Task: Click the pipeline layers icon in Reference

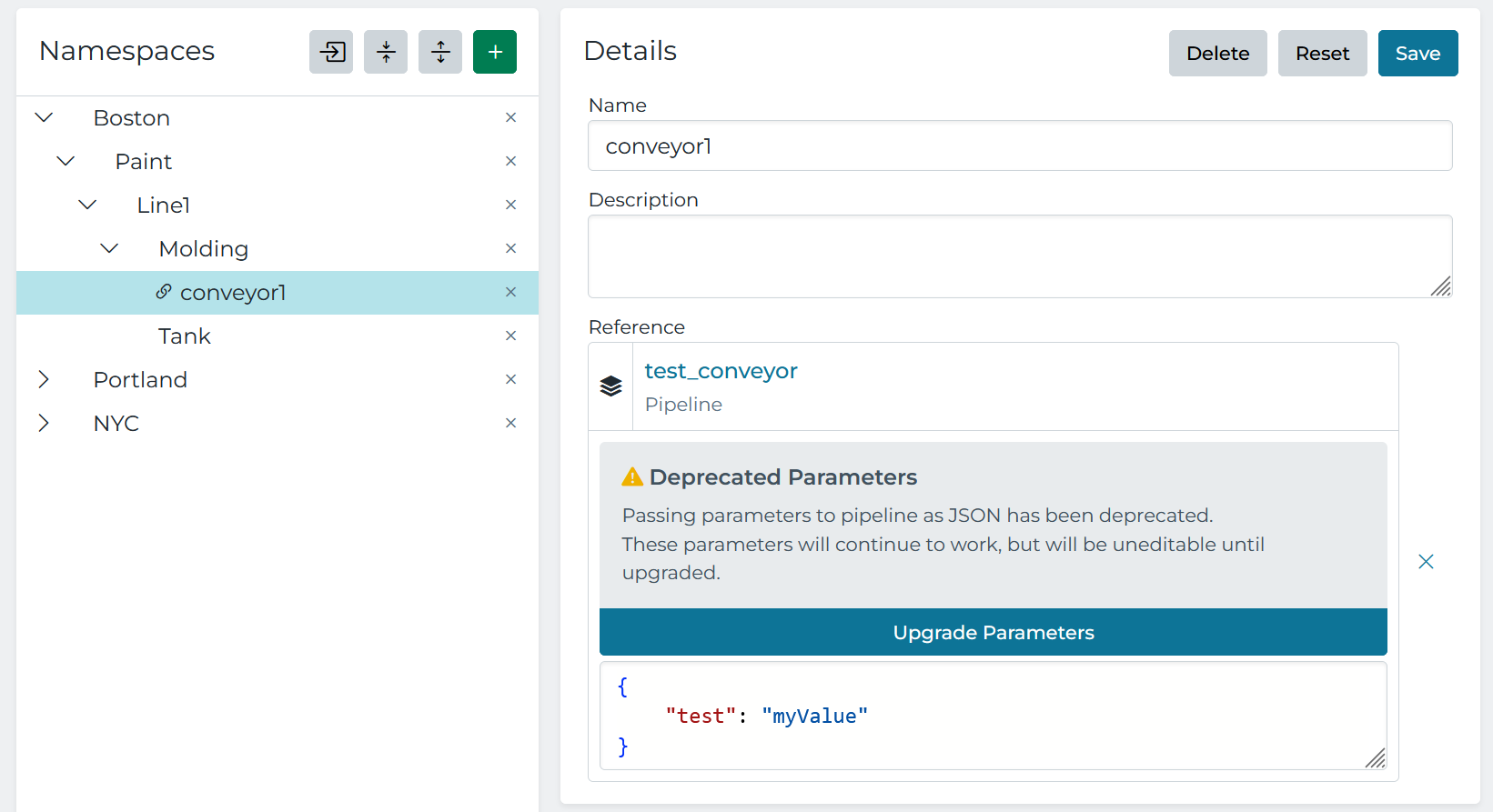Action: pos(611,386)
